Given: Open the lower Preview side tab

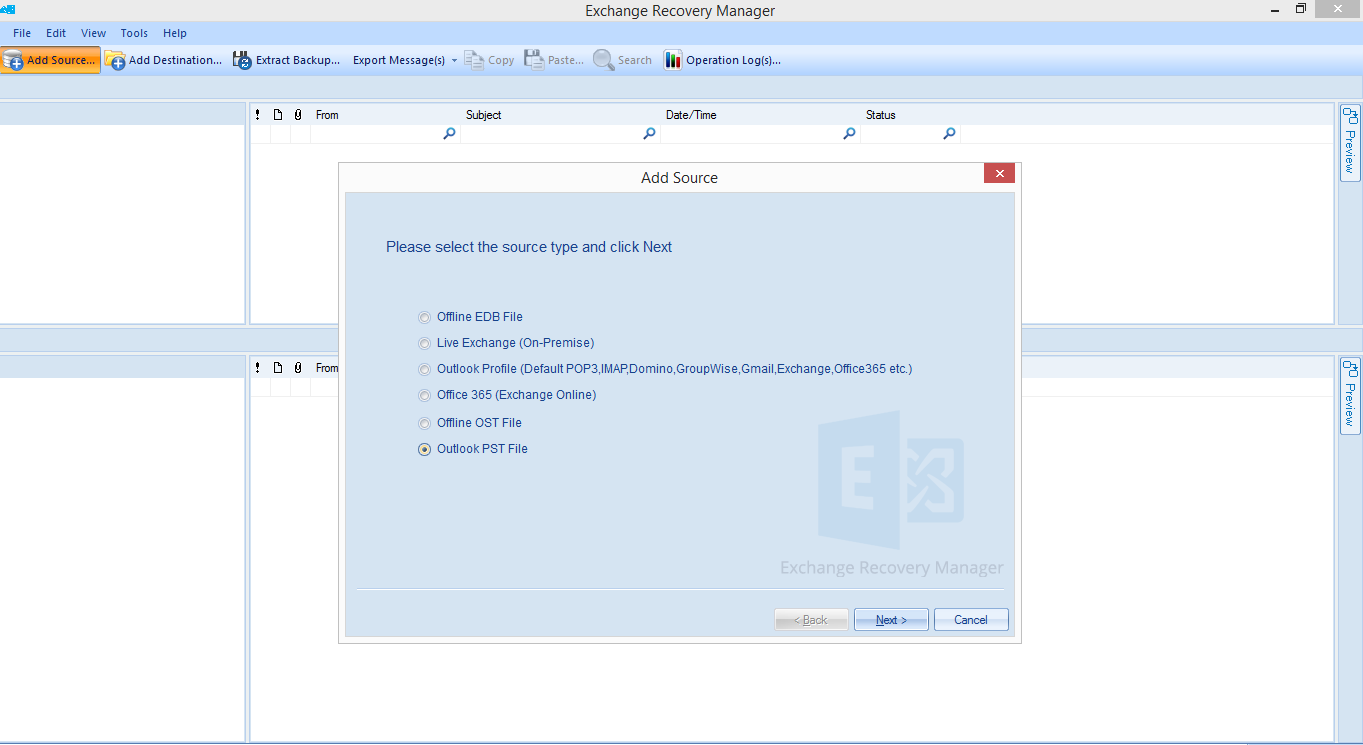Looking at the screenshot, I should pos(1349,396).
